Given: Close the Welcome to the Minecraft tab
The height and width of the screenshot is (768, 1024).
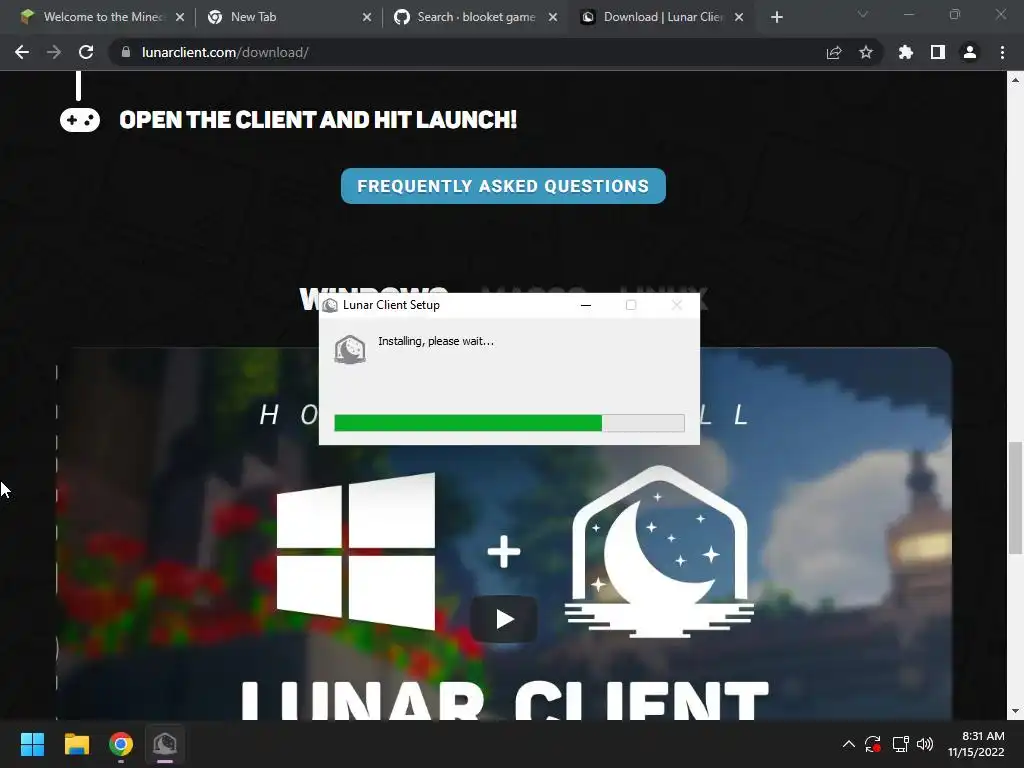Looking at the screenshot, I should [x=180, y=17].
